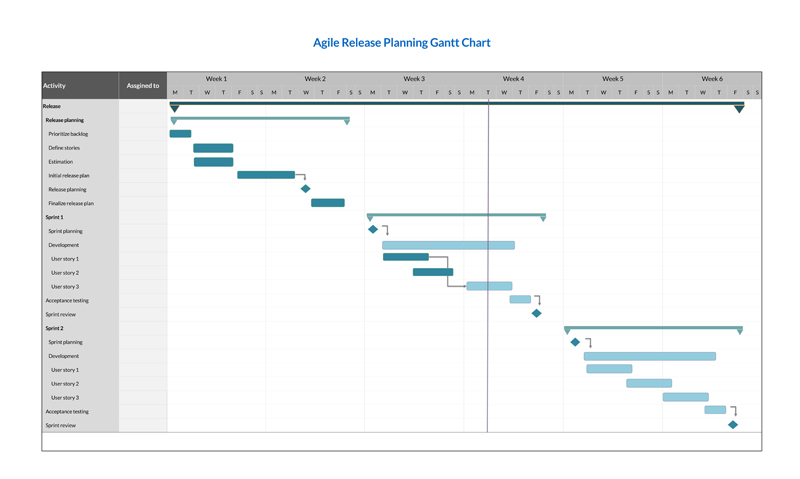The height and width of the screenshot is (479, 800).
Task: Click the Release summary bar start triangle
Action: (175, 108)
